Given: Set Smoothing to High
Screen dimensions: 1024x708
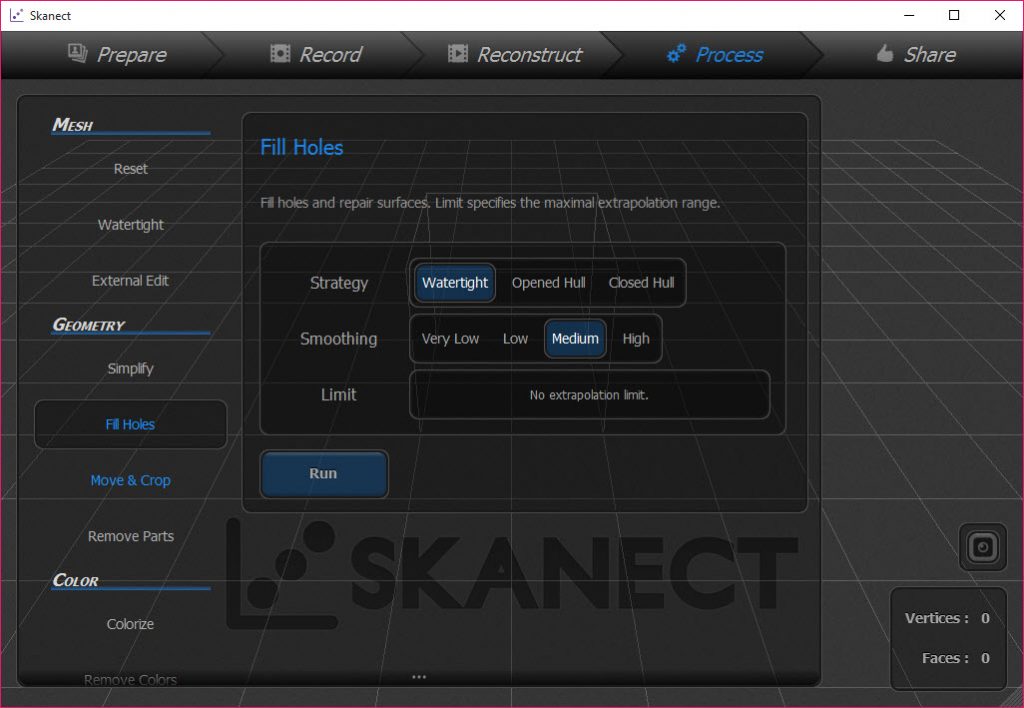Looking at the screenshot, I should tap(635, 339).
